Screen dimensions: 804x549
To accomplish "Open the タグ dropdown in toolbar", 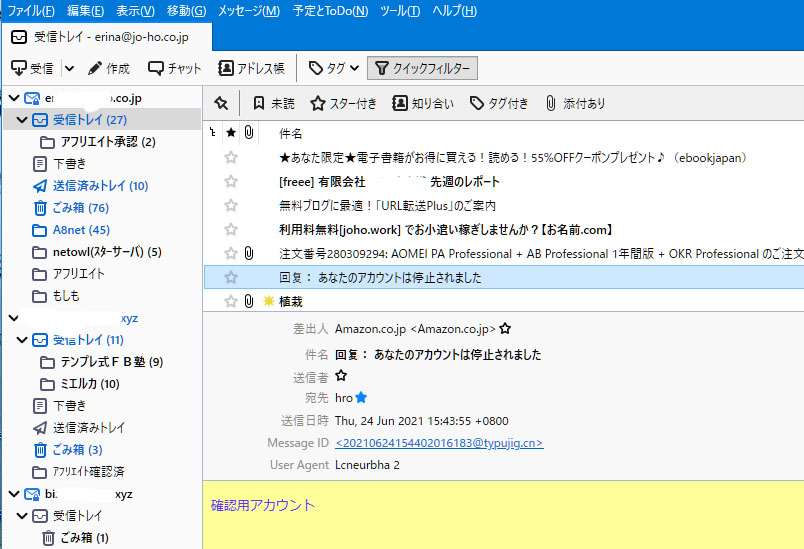I will click(x=334, y=68).
